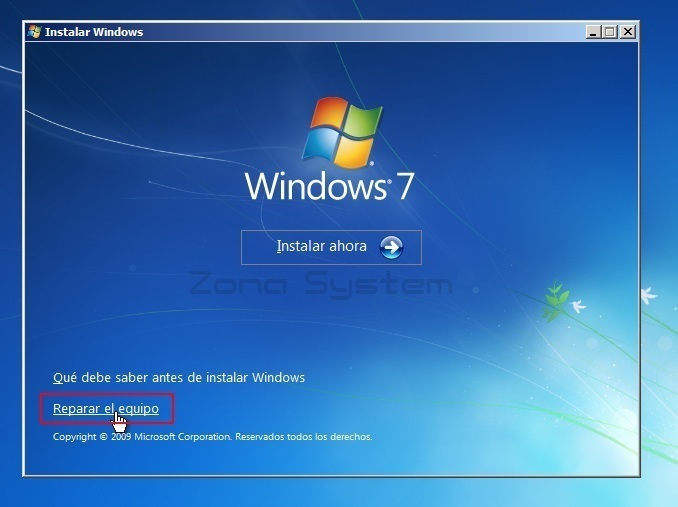Open Qué debe saber antes de instalar Windows

point(179,377)
